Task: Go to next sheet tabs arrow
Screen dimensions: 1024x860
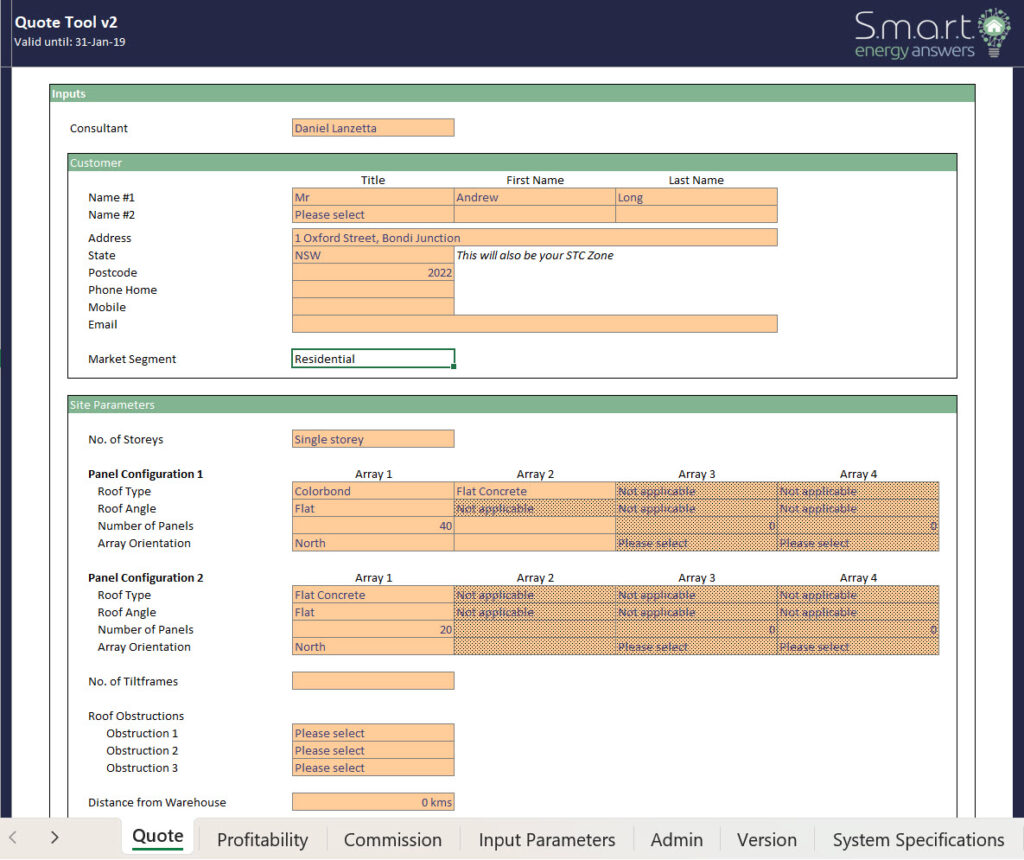Action: [55, 837]
